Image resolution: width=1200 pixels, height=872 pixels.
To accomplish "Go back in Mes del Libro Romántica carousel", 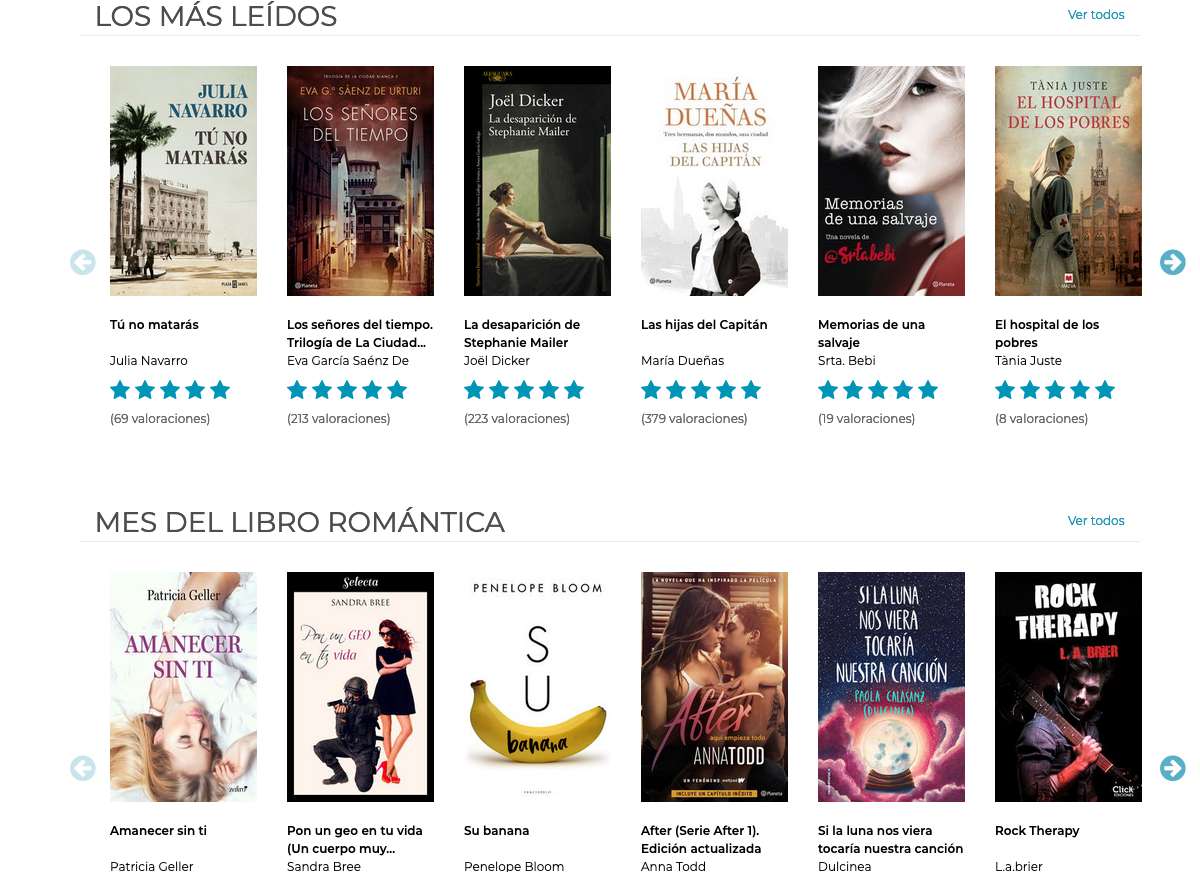I will 83,768.
